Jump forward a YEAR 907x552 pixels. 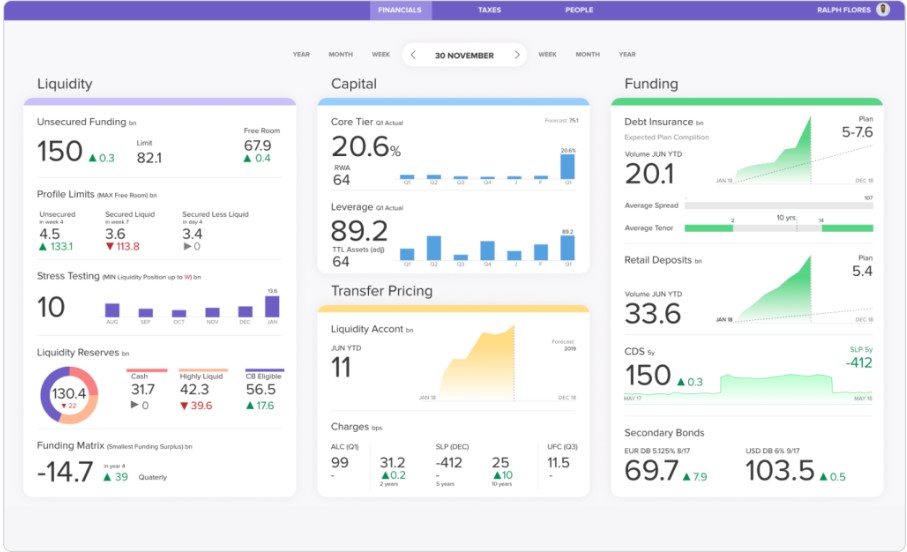click(627, 54)
